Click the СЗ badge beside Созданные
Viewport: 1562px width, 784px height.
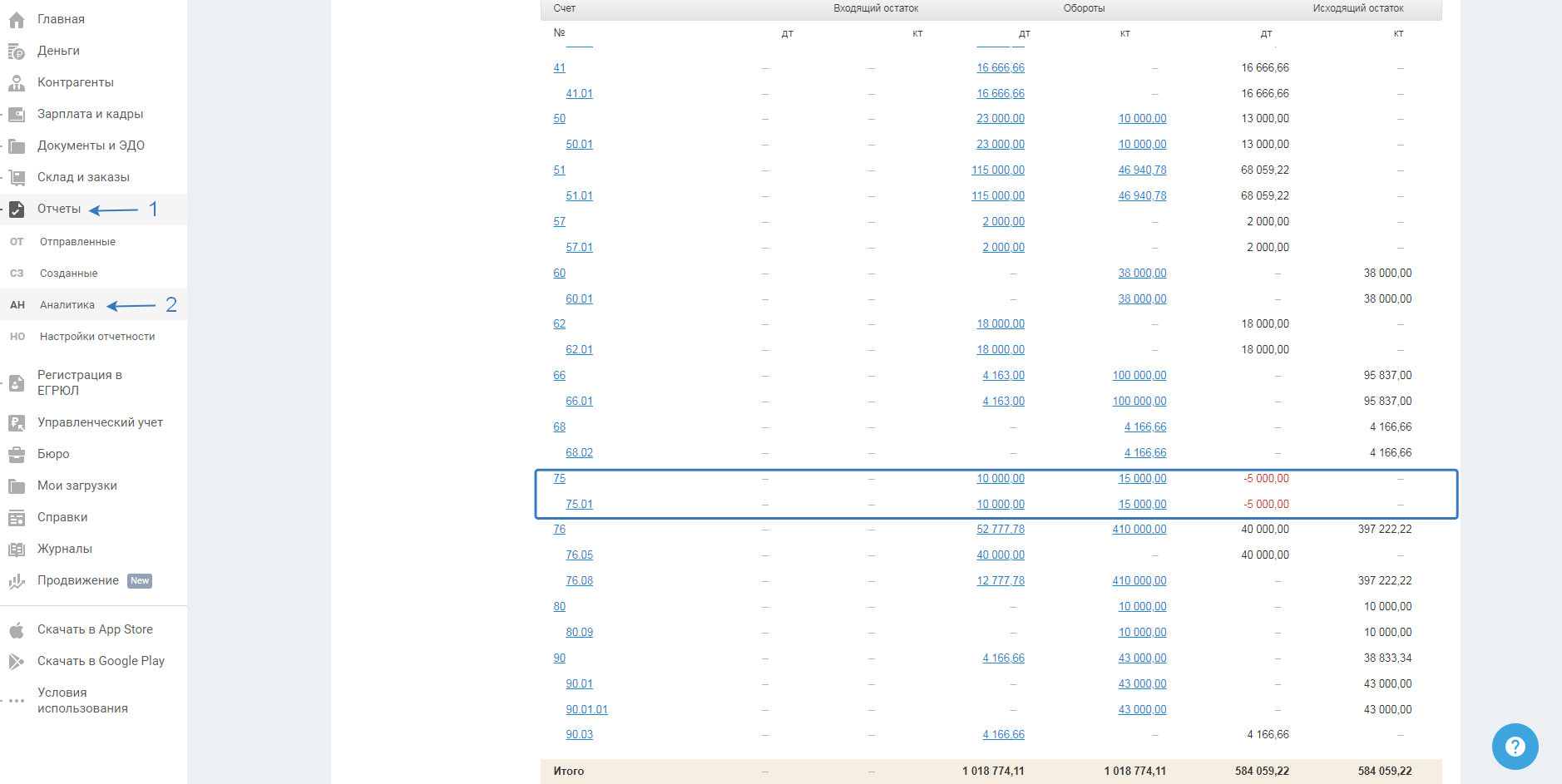(17, 274)
